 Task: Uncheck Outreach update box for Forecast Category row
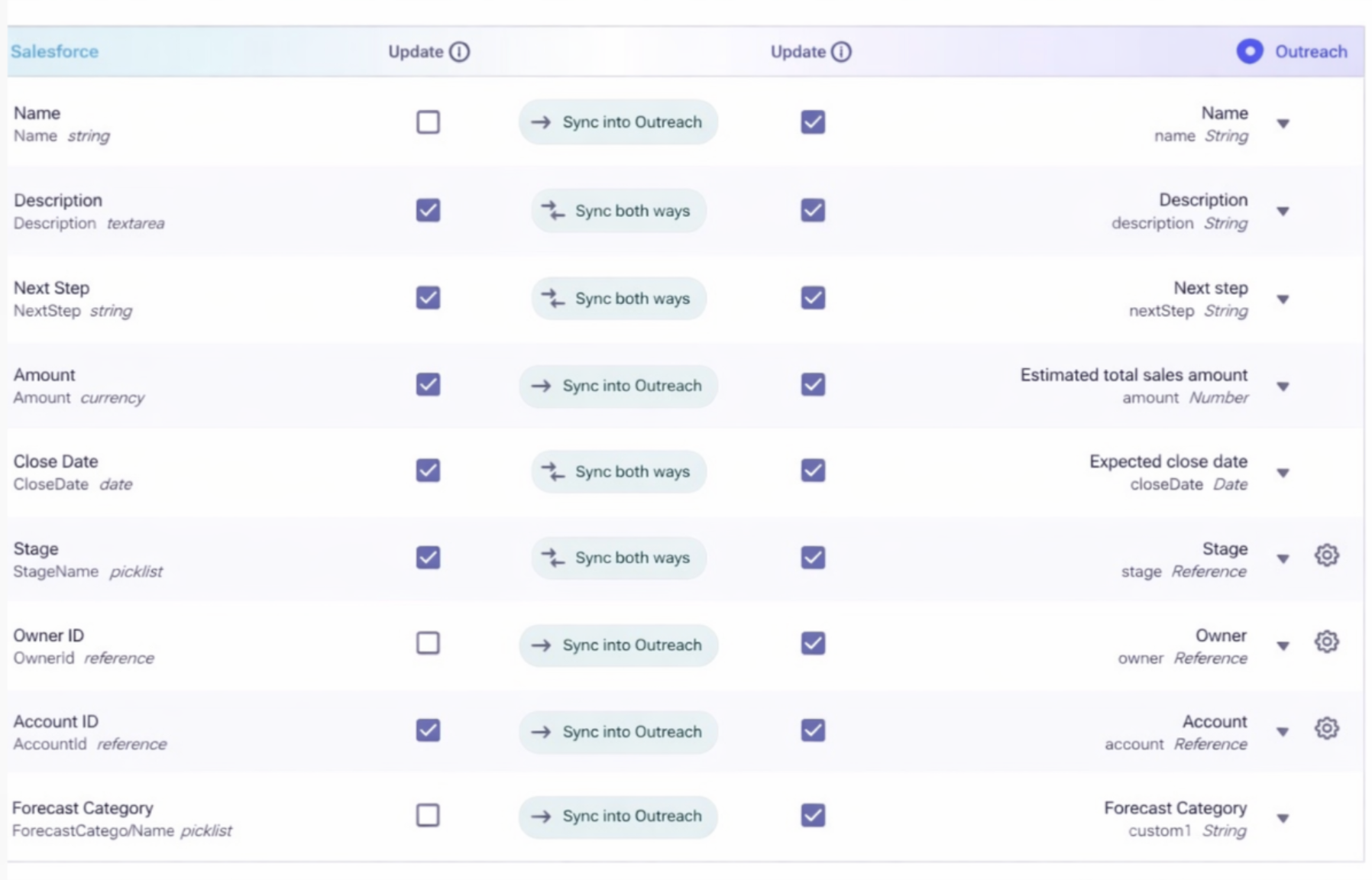pyautogui.click(x=813, y=816)
